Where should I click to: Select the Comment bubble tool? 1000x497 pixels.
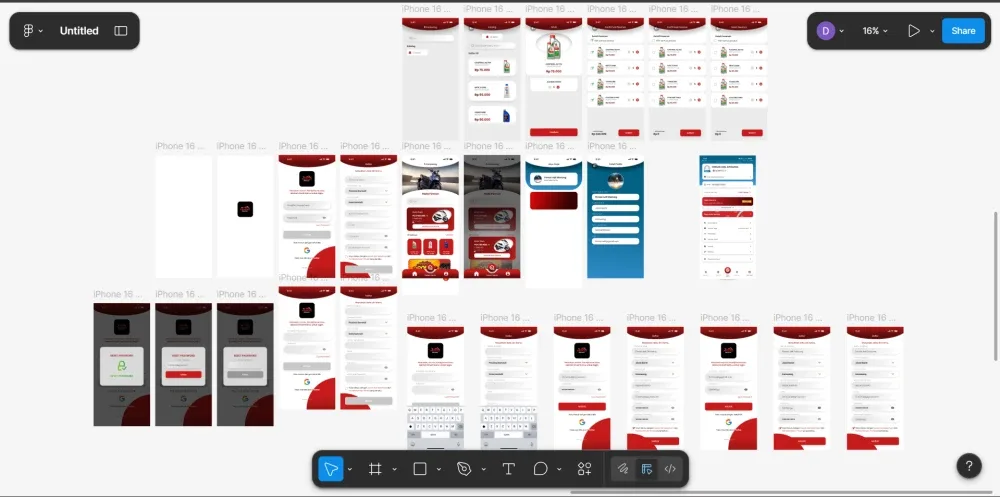pyautogui.click(x=540, y=469)
